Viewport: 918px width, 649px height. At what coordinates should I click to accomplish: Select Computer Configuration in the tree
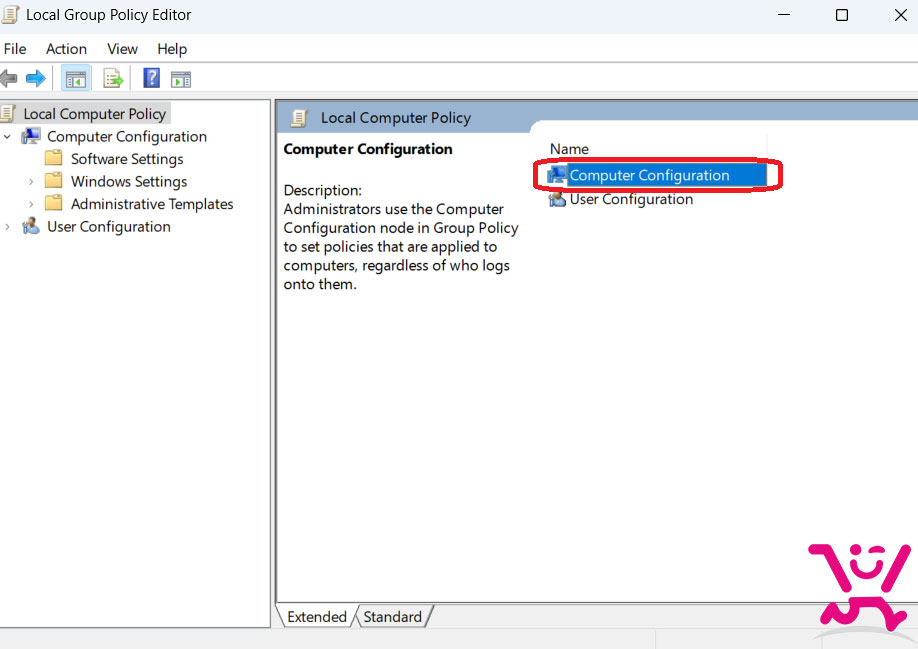pos(127,136)
